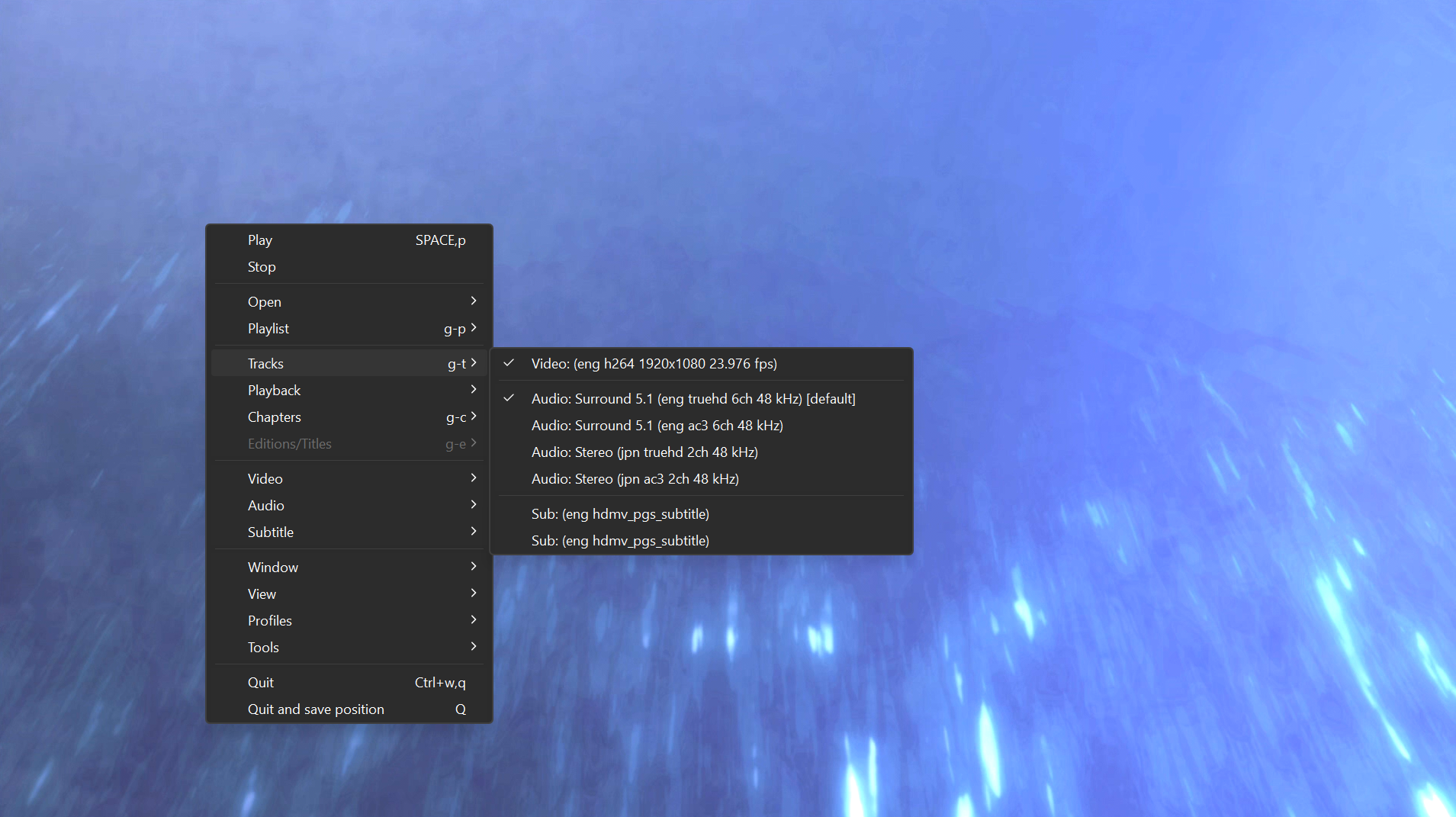Screen dimensions: 1456x817
Task: Choose Quit from the menu
Action: coord(349,683)
